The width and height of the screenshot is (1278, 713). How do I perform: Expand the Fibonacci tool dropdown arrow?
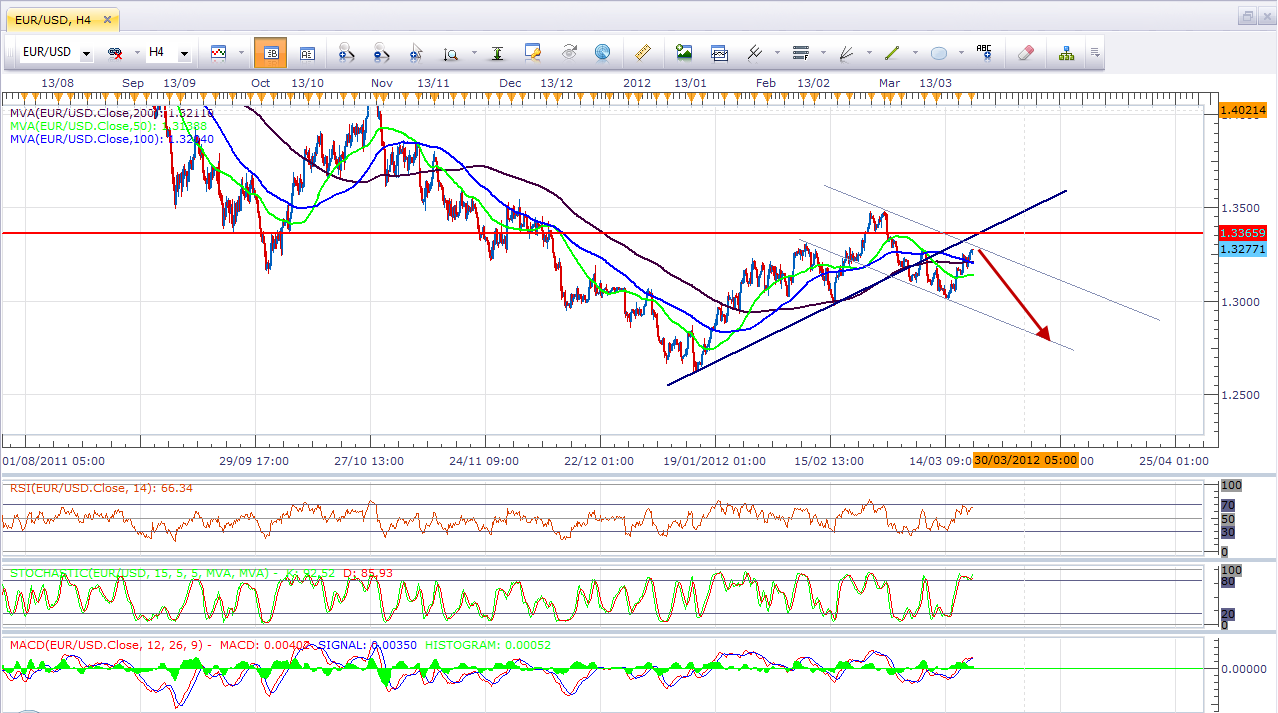(822, 53)
